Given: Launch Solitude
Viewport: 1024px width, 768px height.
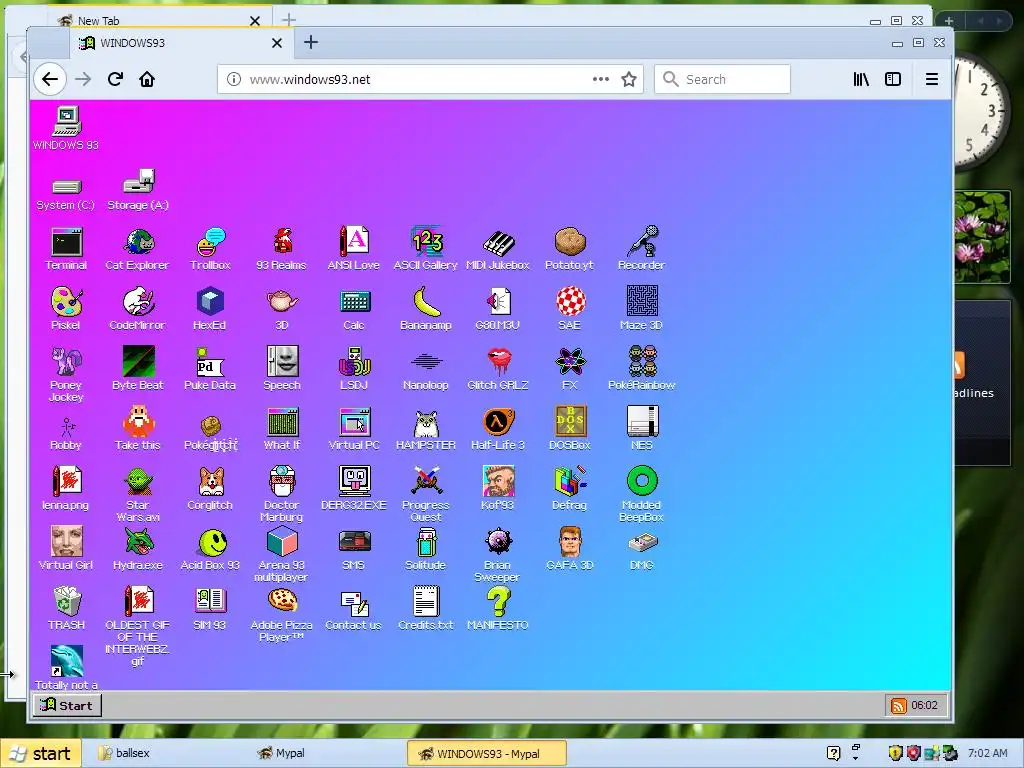Looking at the screenshot, I should [x=426, y=549].
